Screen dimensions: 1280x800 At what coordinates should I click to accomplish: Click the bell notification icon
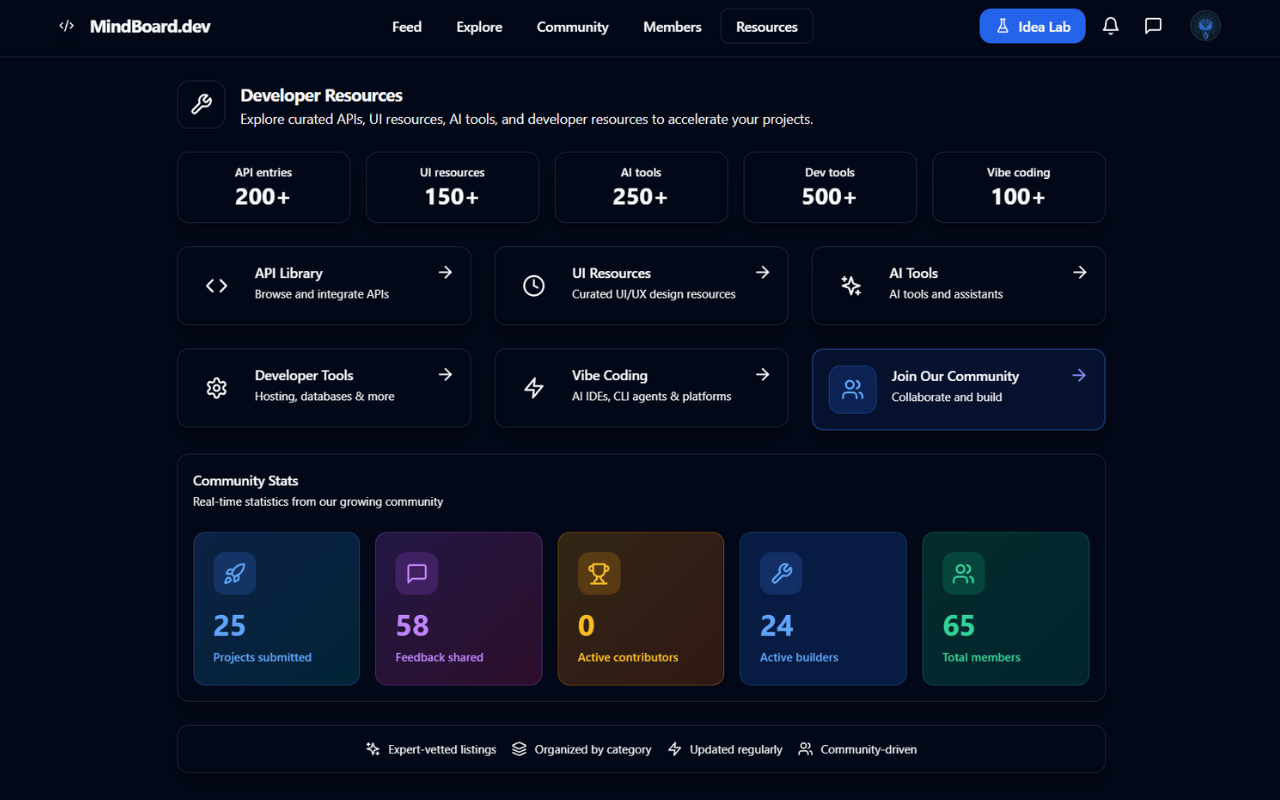coord(1110,26)
